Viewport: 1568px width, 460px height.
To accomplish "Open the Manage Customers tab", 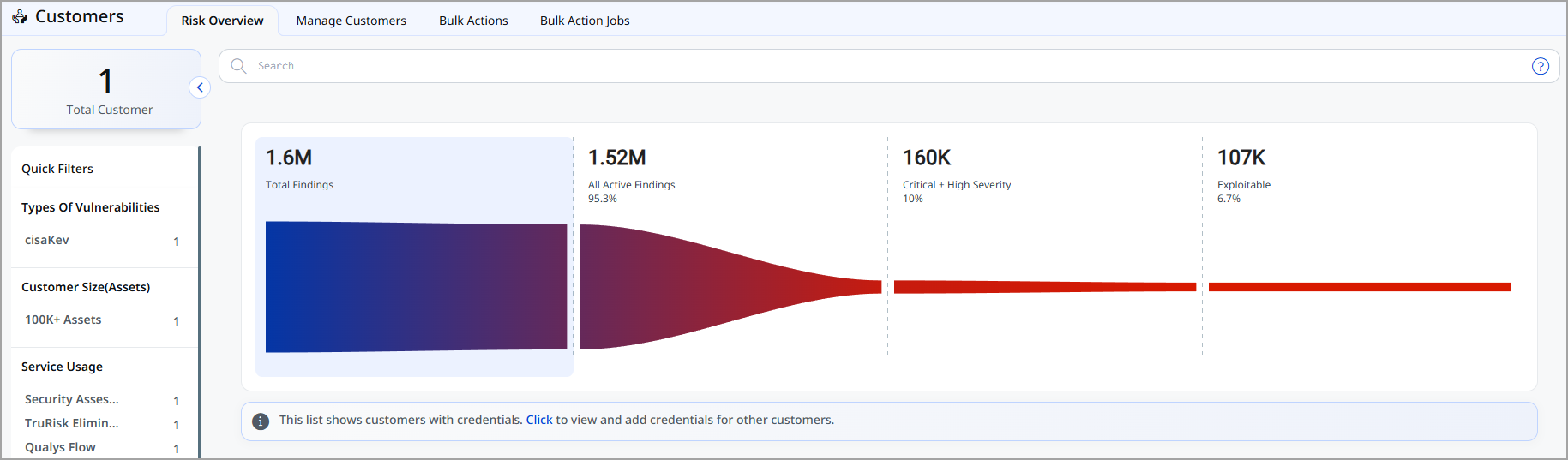I will (x=351, y=21).
